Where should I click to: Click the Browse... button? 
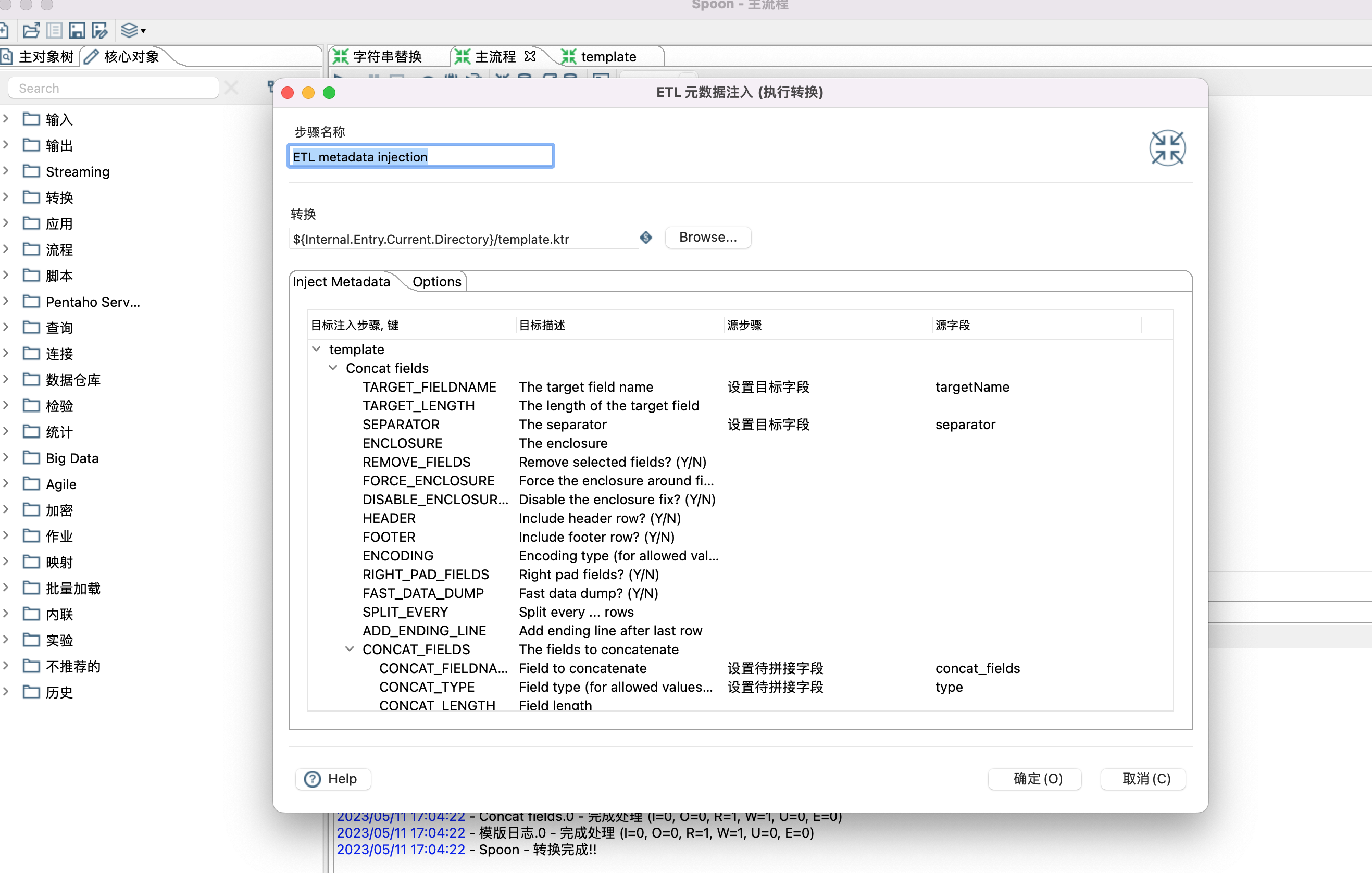tap(708, 238)
